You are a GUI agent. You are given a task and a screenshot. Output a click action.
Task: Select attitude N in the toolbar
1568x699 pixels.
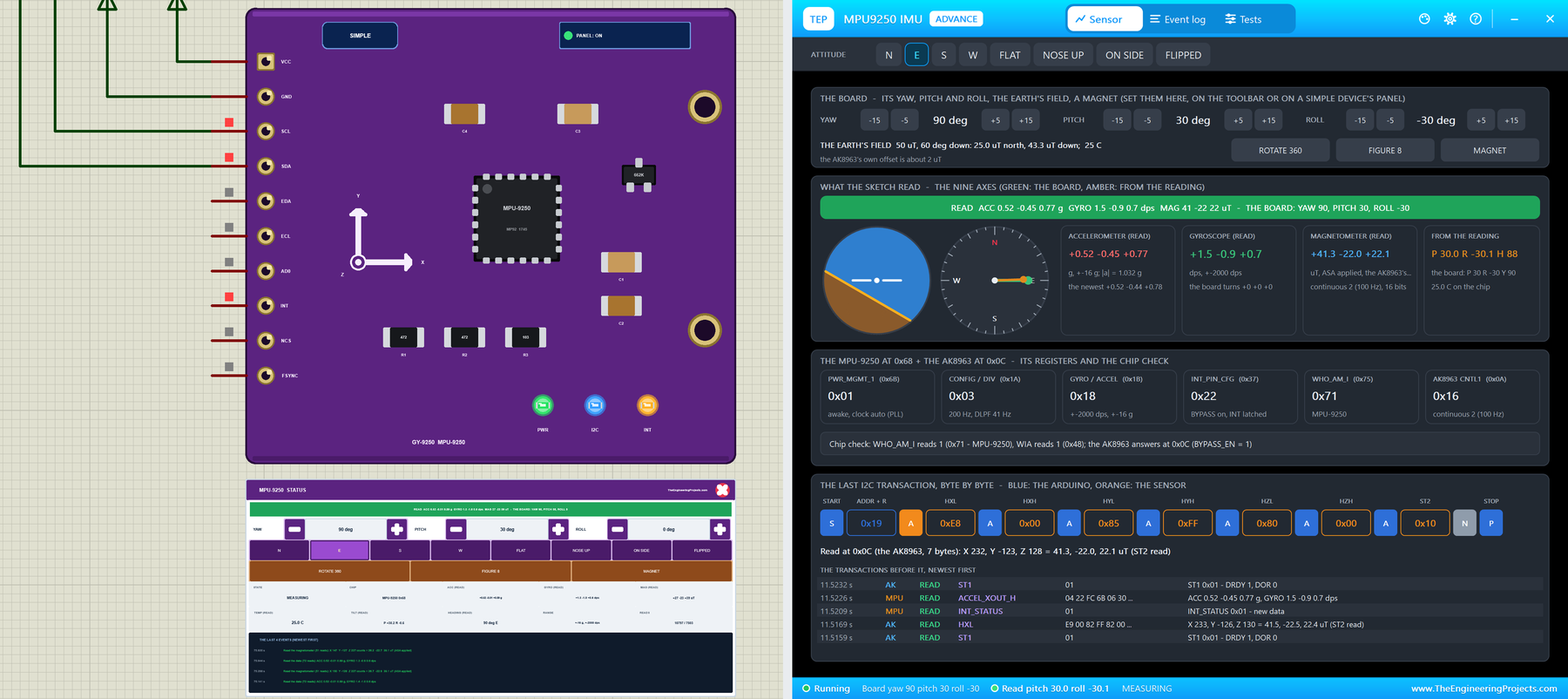889,55
